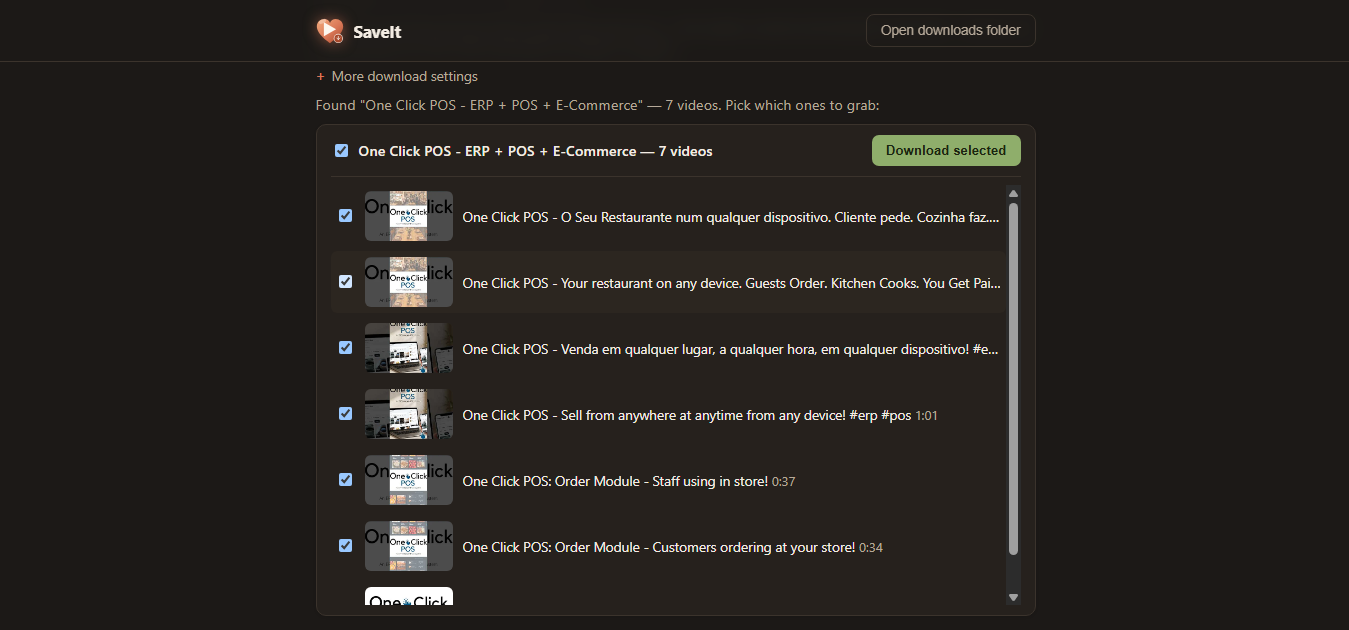Uncheck 'Sell from anywhere at anytime' checkbox

[346, 414]
